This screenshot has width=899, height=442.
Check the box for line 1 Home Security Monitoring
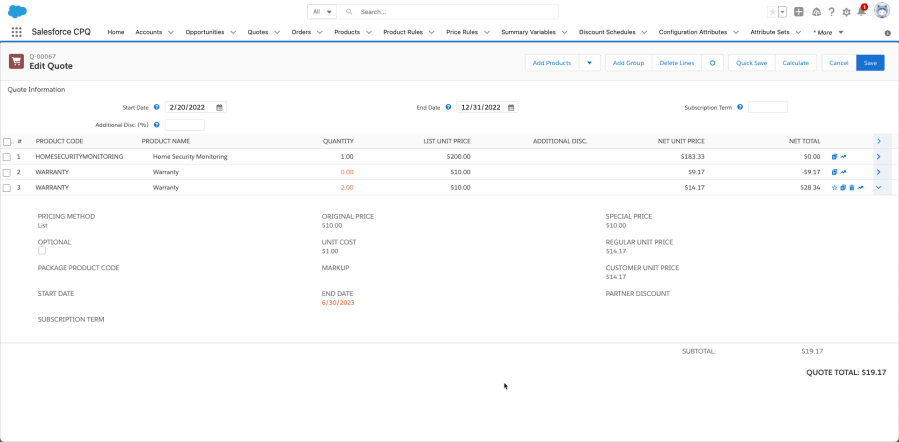(7, 157)
